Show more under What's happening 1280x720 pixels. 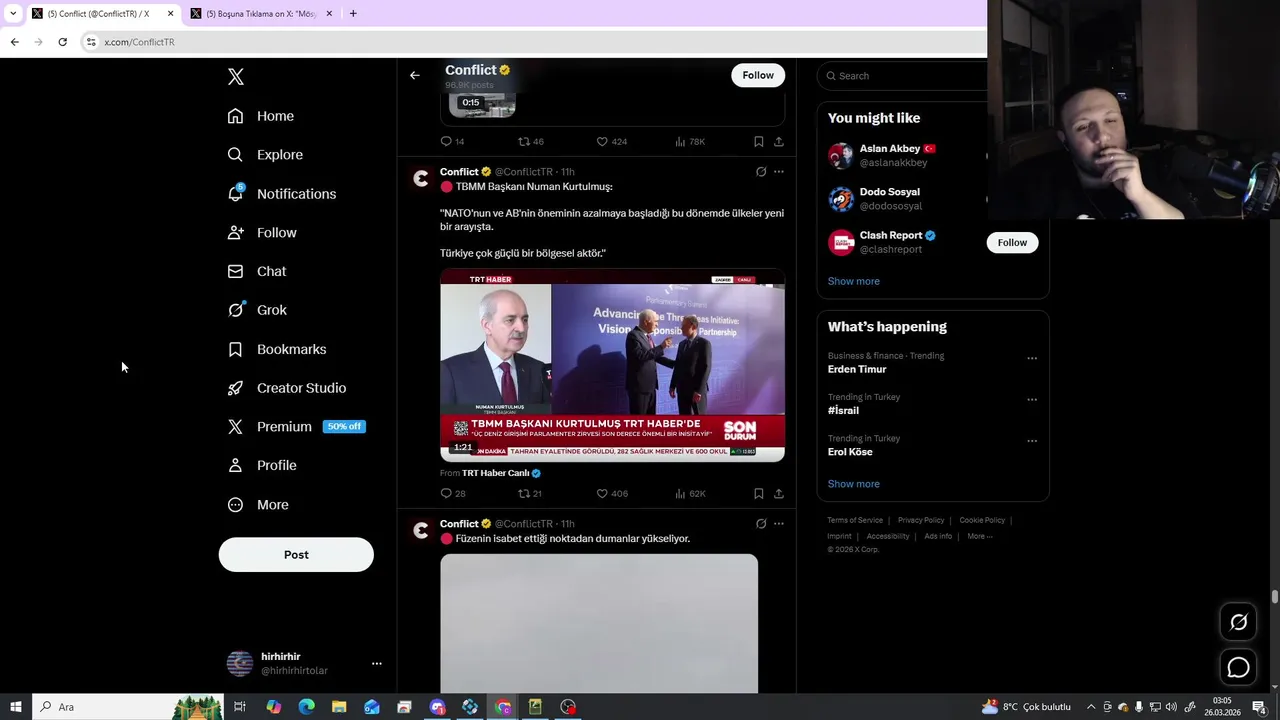pos(854,484)
